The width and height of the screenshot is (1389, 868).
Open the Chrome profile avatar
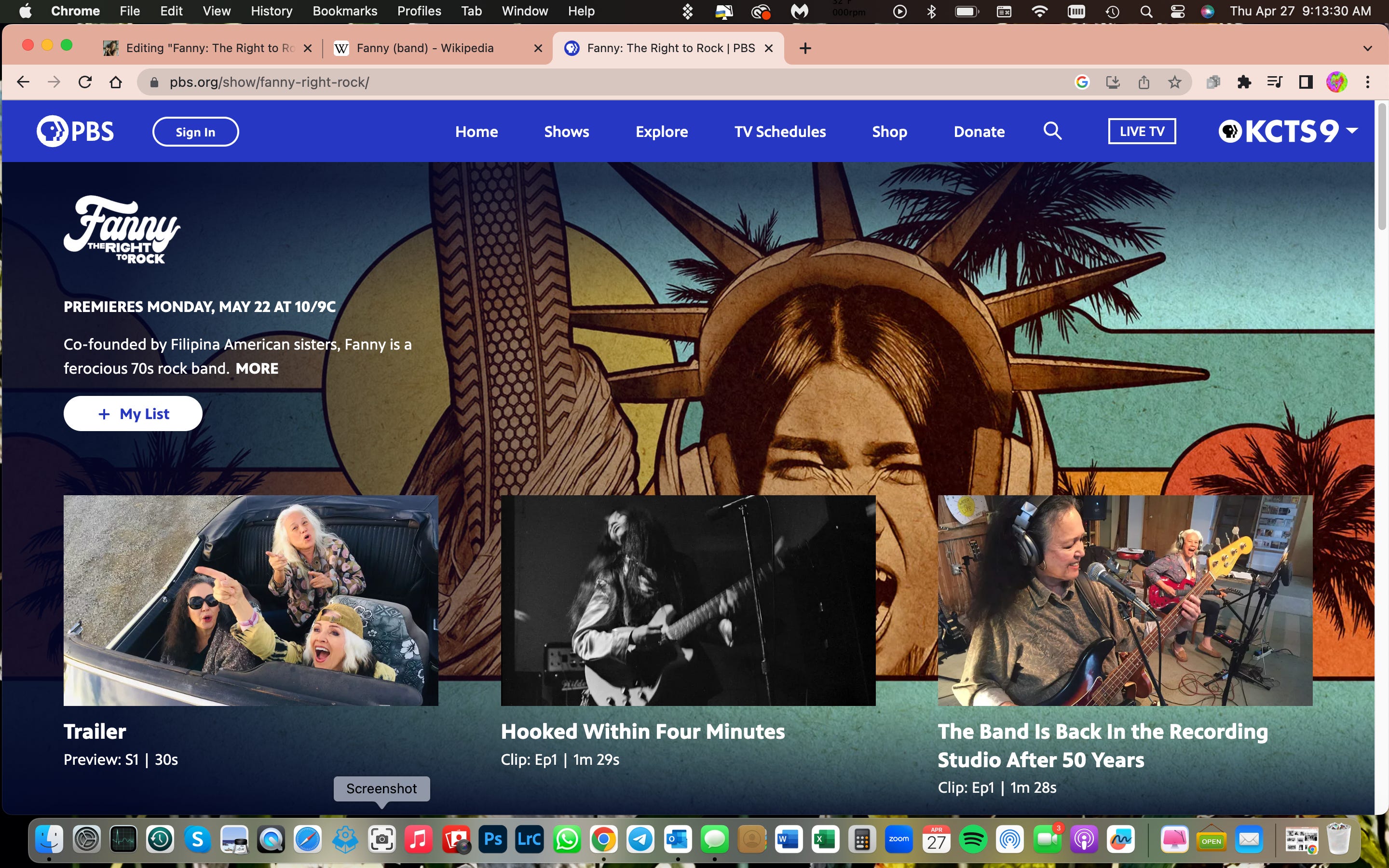pyautogui.click(x=1337, y=82)
